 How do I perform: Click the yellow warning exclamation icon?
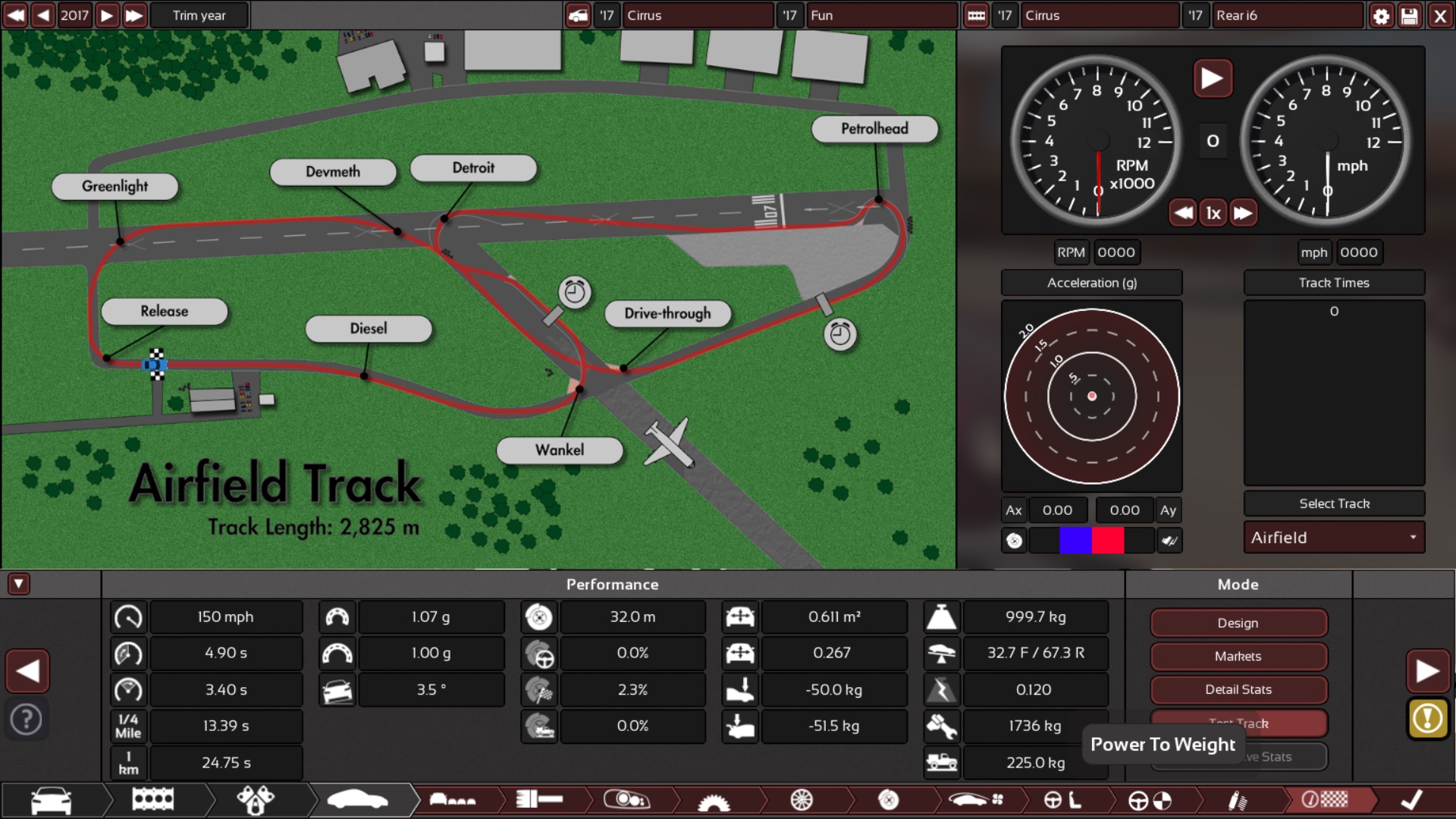click(1427, 718)
